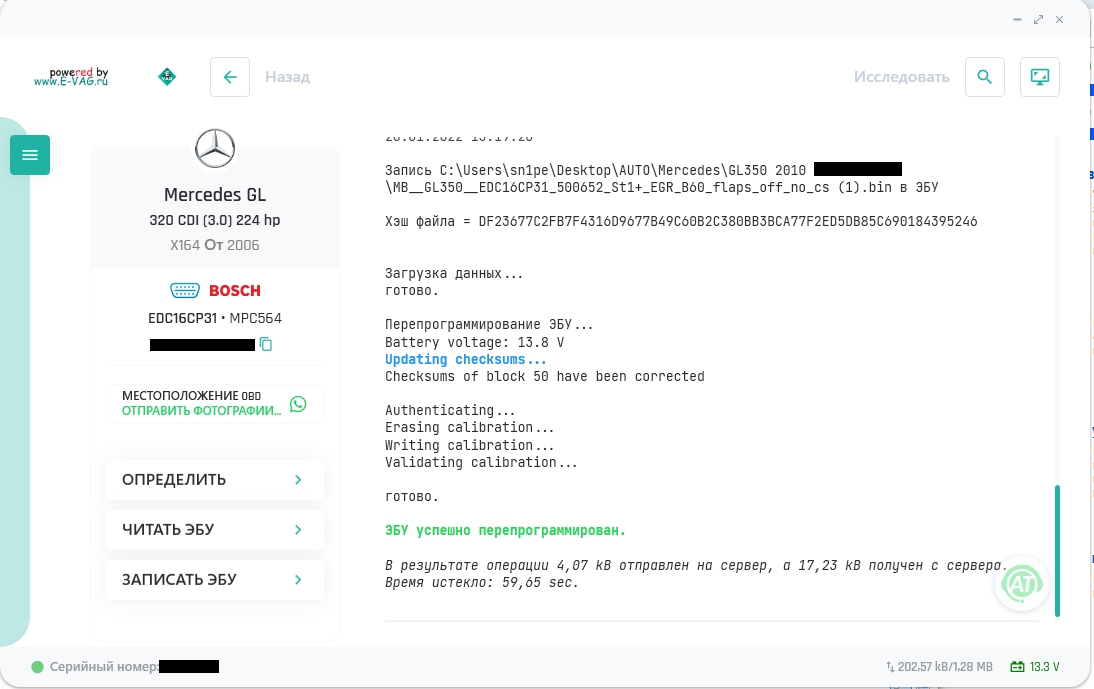Expand the ЗАПИСАТЬ ЭБУ chevron arrow
Image resolution: width=1094 pixels, height=689 pixels.
(x=298, y=580)
